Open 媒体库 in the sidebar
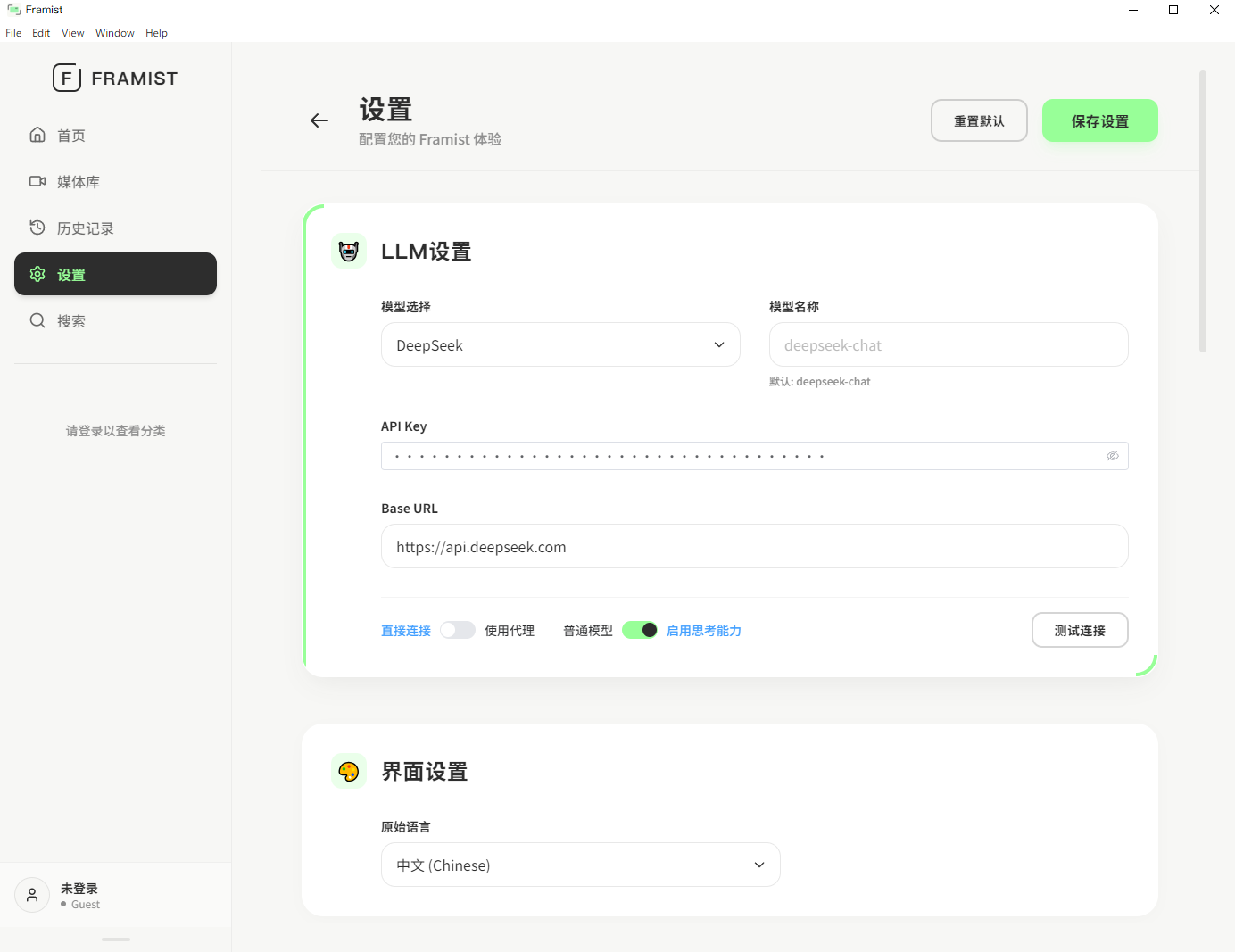The height and width of the screenshot is (952, 1235). click(115, 181)
